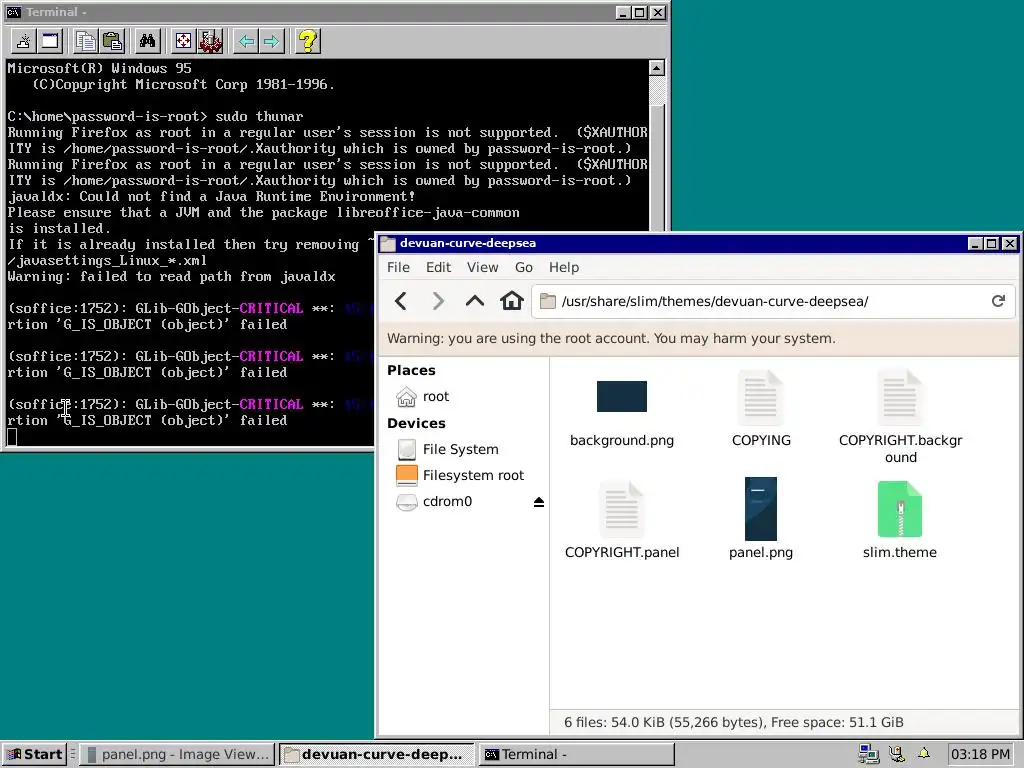The width and height of the screenshot is (1024, 768).
Task: Minimize the Terminal window
Action: (x=623, y=12)
